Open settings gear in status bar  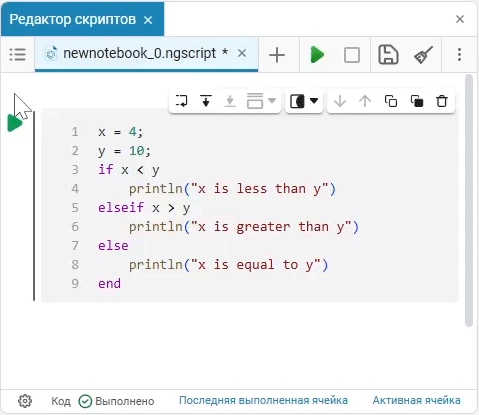pos(25,401)
